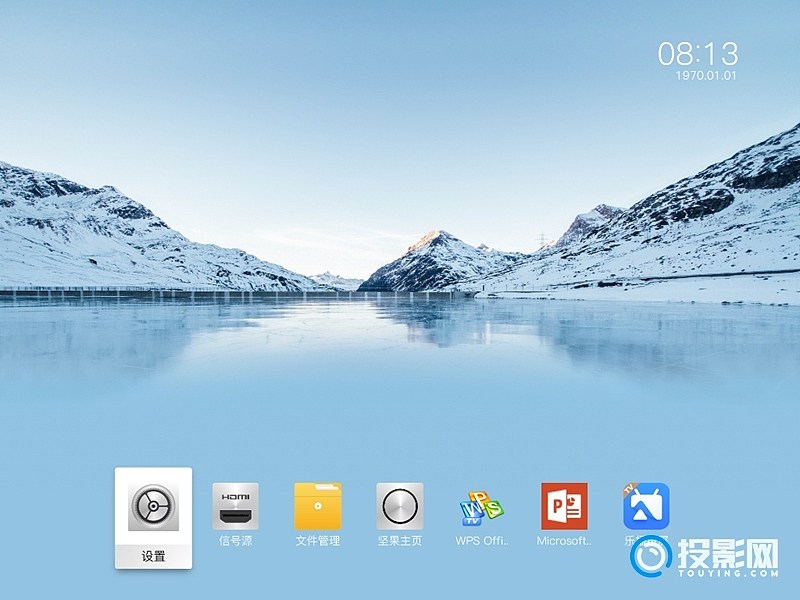Screen dimensions: 800x600
Task: Click the 信号源 label text
Action: click(x=235, y=541)
